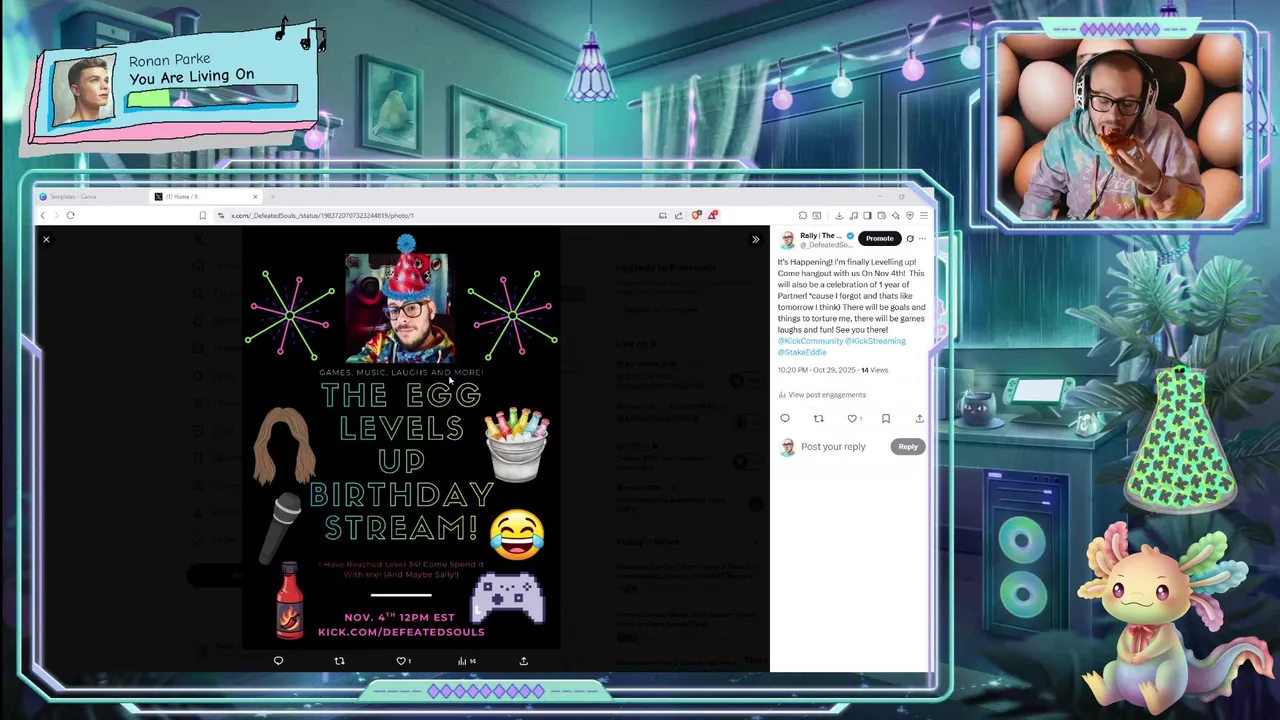
Task: Click the @StakeEddie mention
Action: coord(802,352)
